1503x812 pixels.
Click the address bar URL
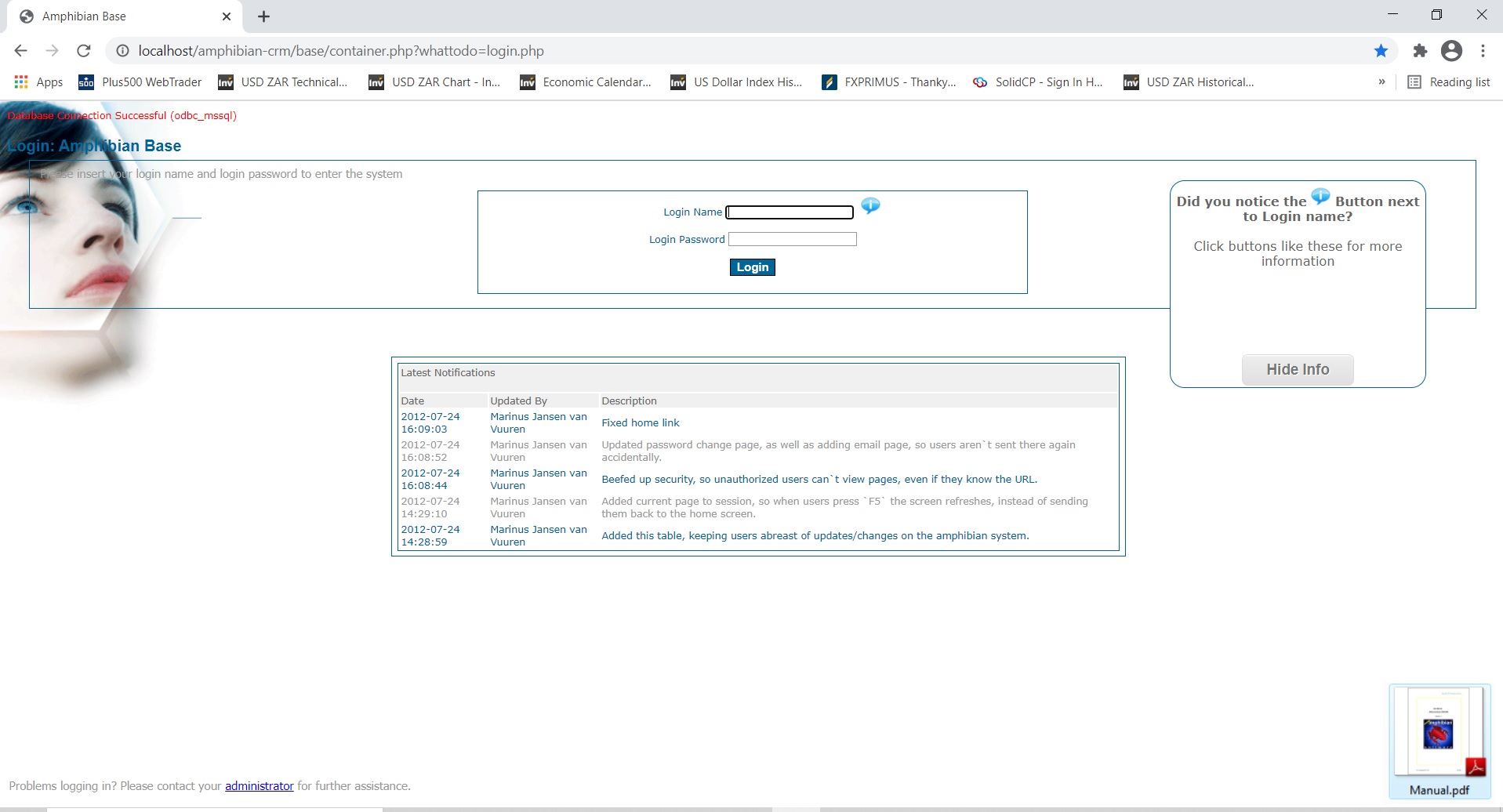341,51
